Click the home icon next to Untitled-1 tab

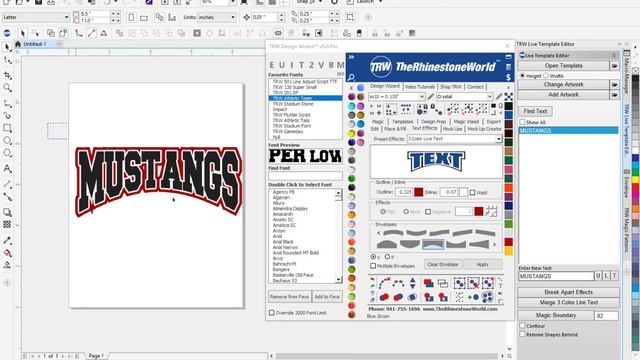pyautogui.click(x=18, y=44)
